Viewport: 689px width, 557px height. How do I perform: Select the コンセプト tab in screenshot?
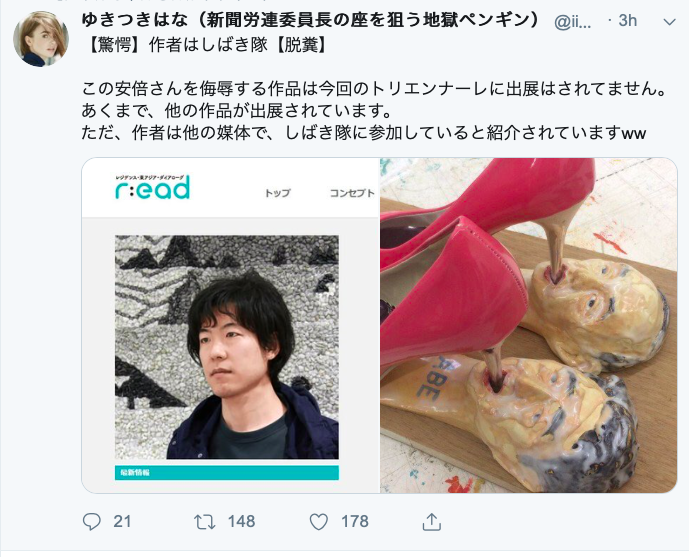pos(352,193)
